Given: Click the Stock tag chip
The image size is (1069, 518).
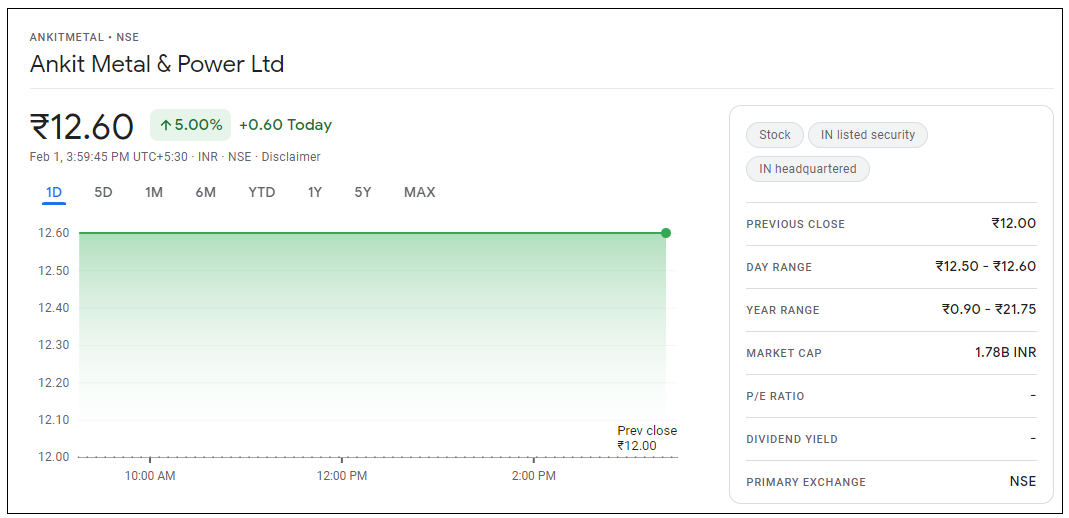Looking at the screenshot, I should (x=774, y=135).
